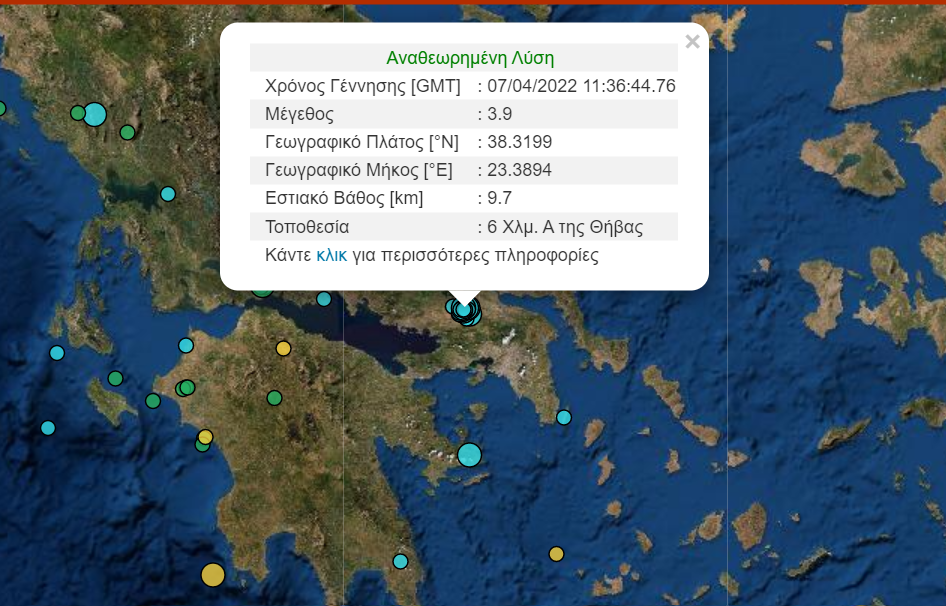Click the large cyan marker in northwestern Greece
This screenshot has width=946, height=606.
coord(94,114)
